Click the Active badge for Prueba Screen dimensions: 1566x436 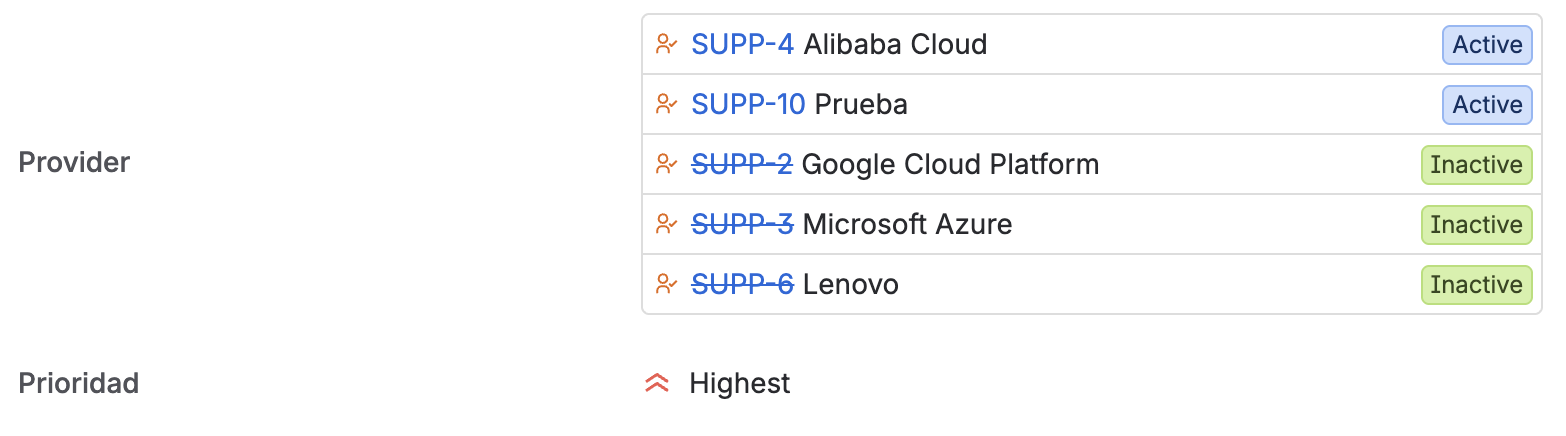click(1487, 105)
